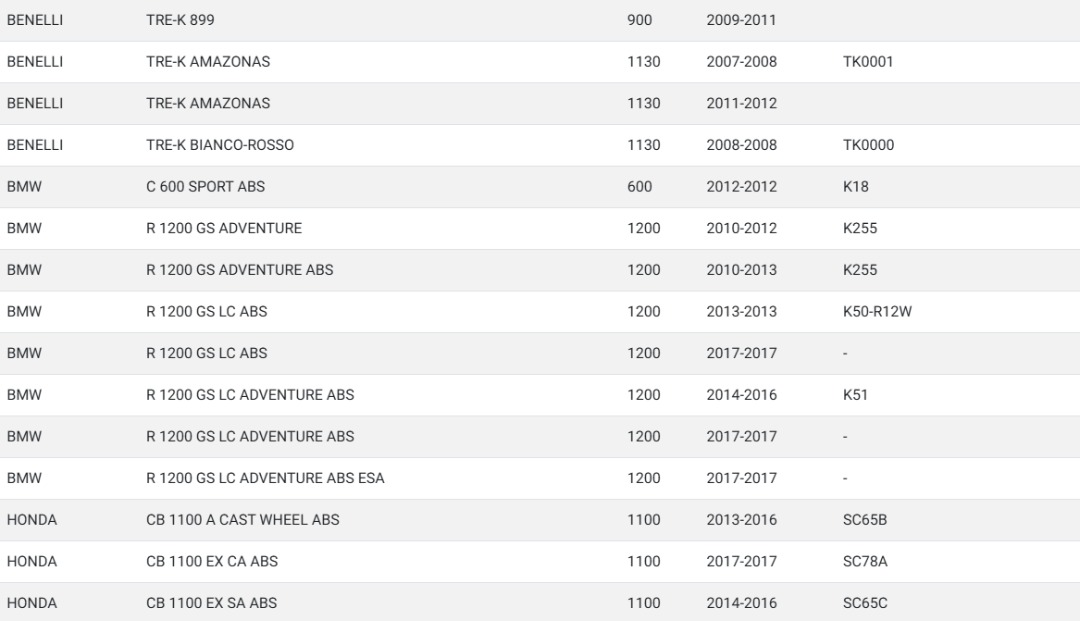1080x621 pixels.
Task: Select the TRE-K 899 model cell
Action: point(180,20)
